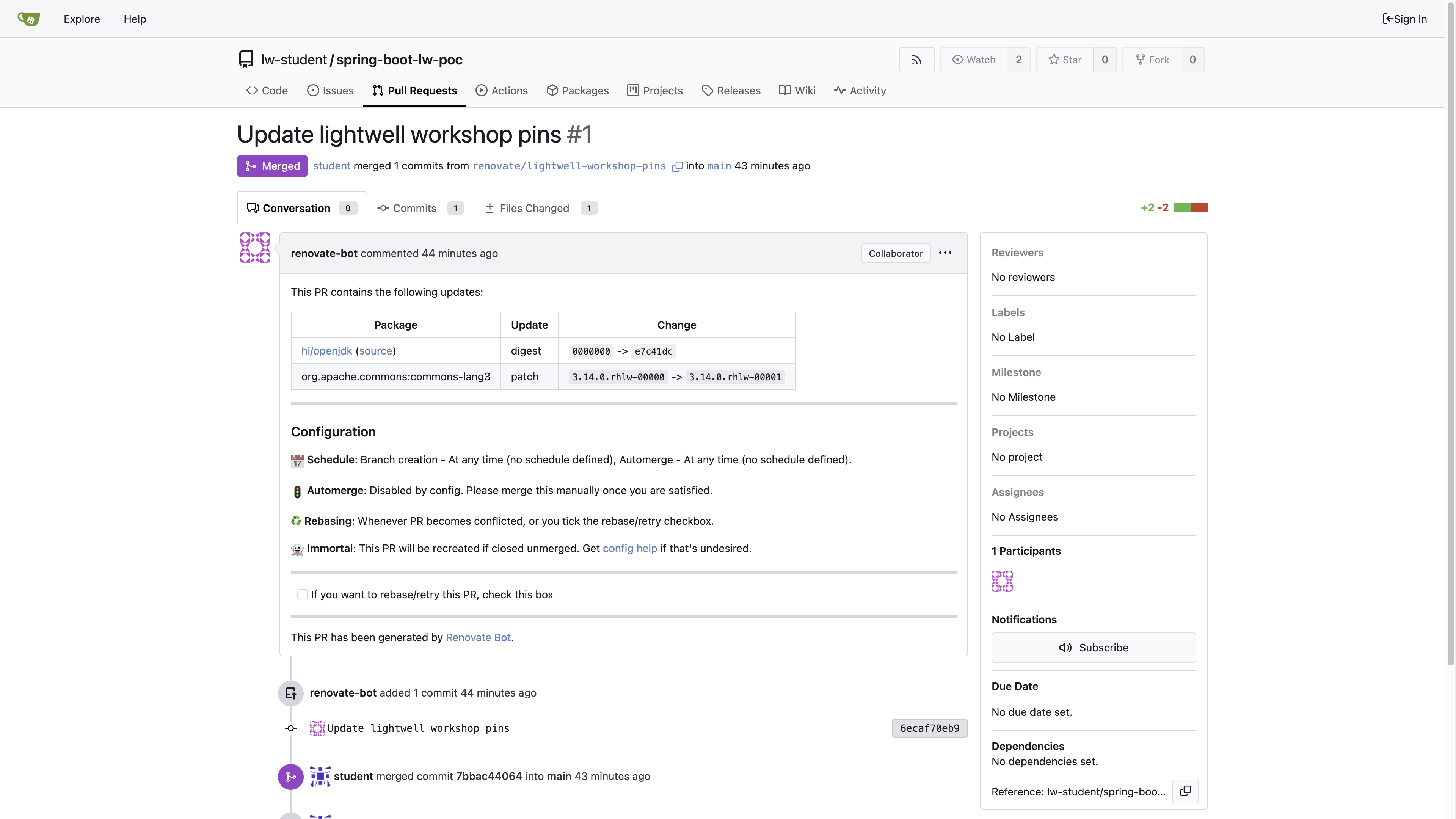Select org.apache.commons:commons-lang3 package cell
This screenshot has height=819, width=1456.
pyautogui.click(x=395, y=377)
